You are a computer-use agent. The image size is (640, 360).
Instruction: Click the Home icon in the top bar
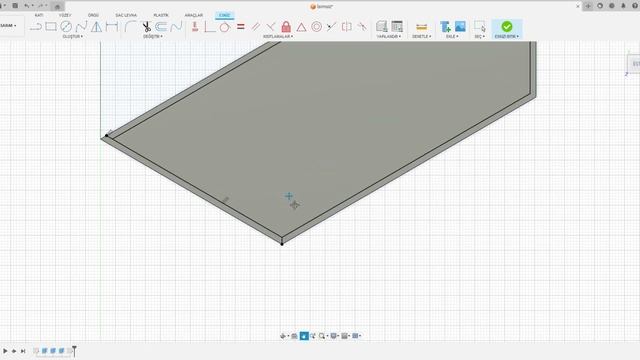pos(57,6)
